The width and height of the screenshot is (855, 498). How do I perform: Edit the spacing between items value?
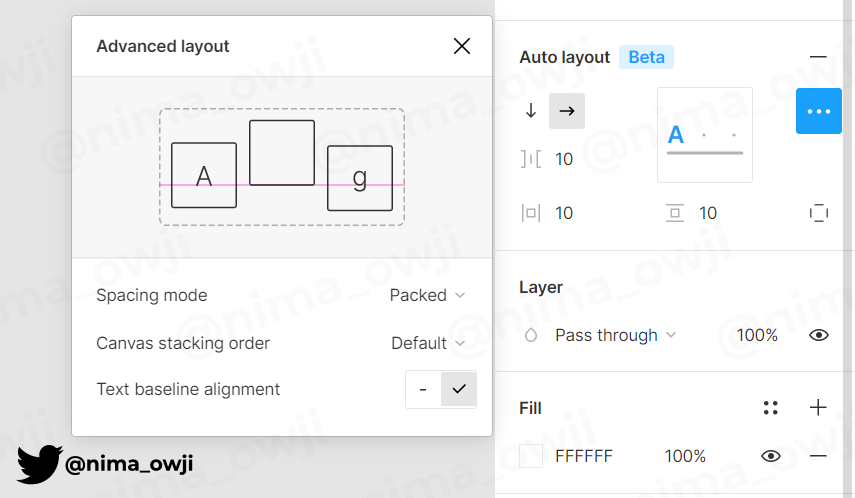[564, 159]
